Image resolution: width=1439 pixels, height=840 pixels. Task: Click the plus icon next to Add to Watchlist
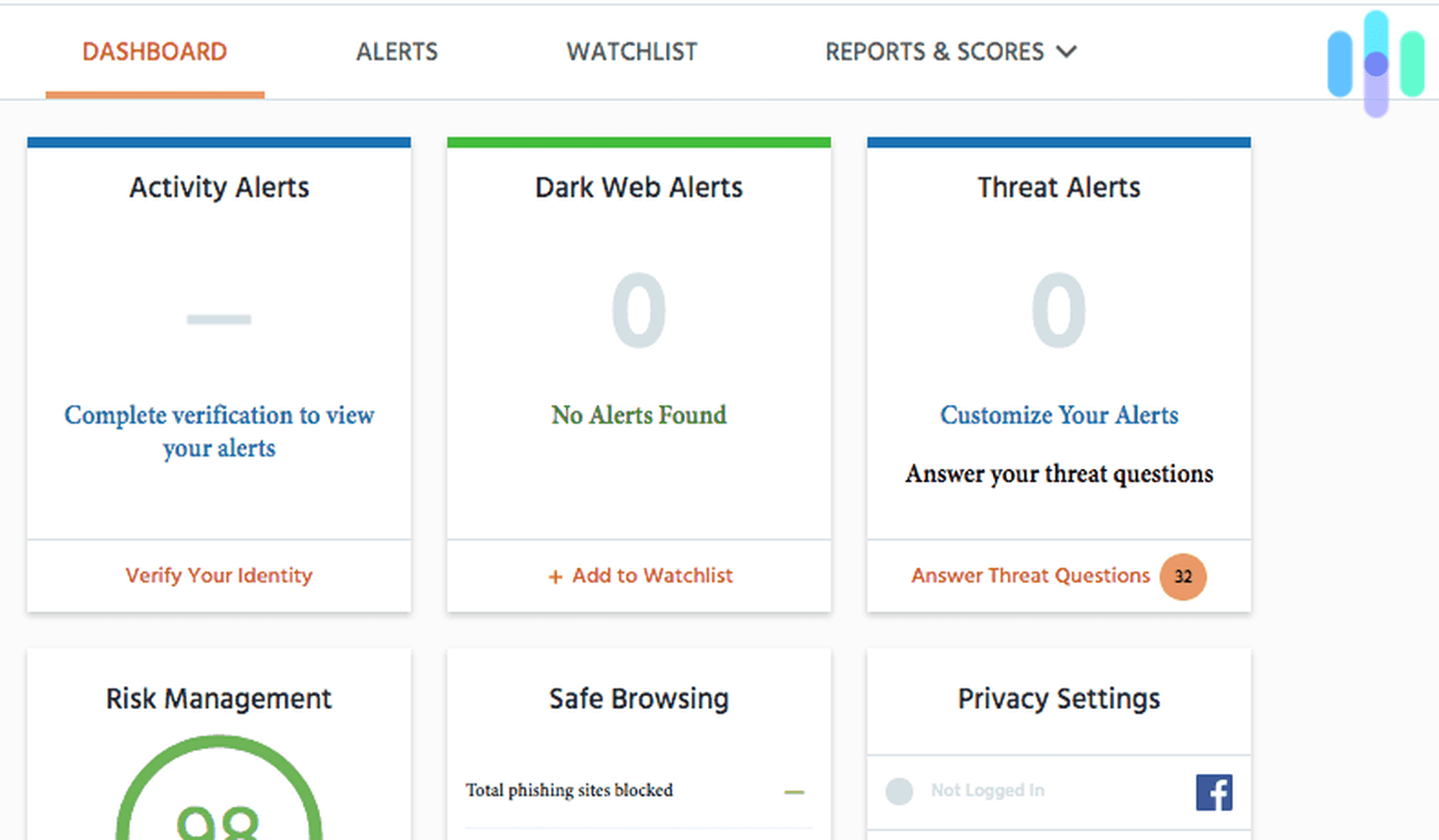pos(556,576)
